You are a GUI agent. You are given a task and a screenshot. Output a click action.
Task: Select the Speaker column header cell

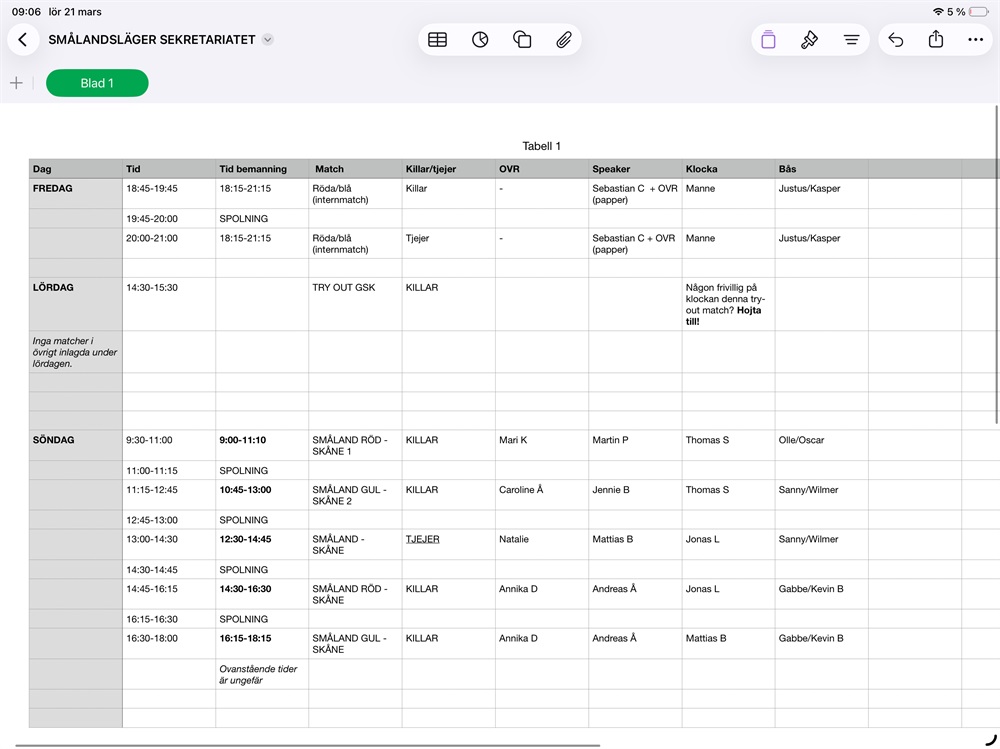point(634,169)
